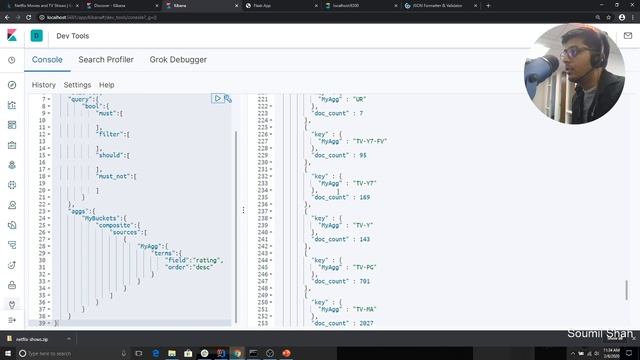
Task: Open console Settings
Action: 77,85
